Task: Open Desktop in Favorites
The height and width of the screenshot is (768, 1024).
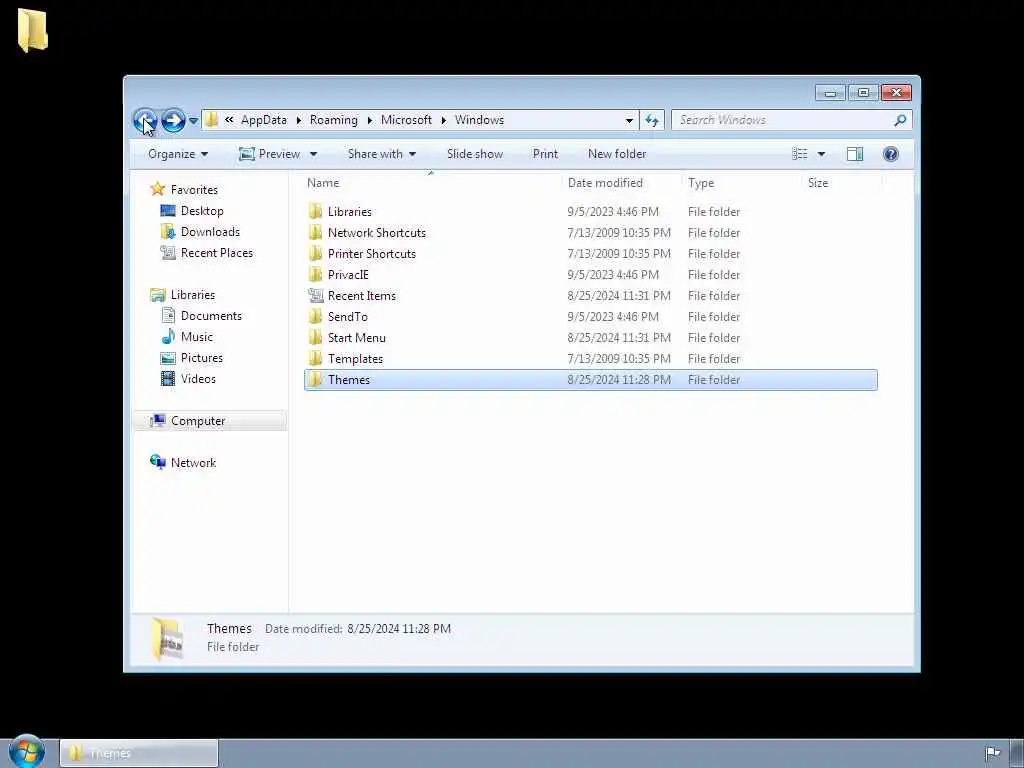Action: point(202,211)
